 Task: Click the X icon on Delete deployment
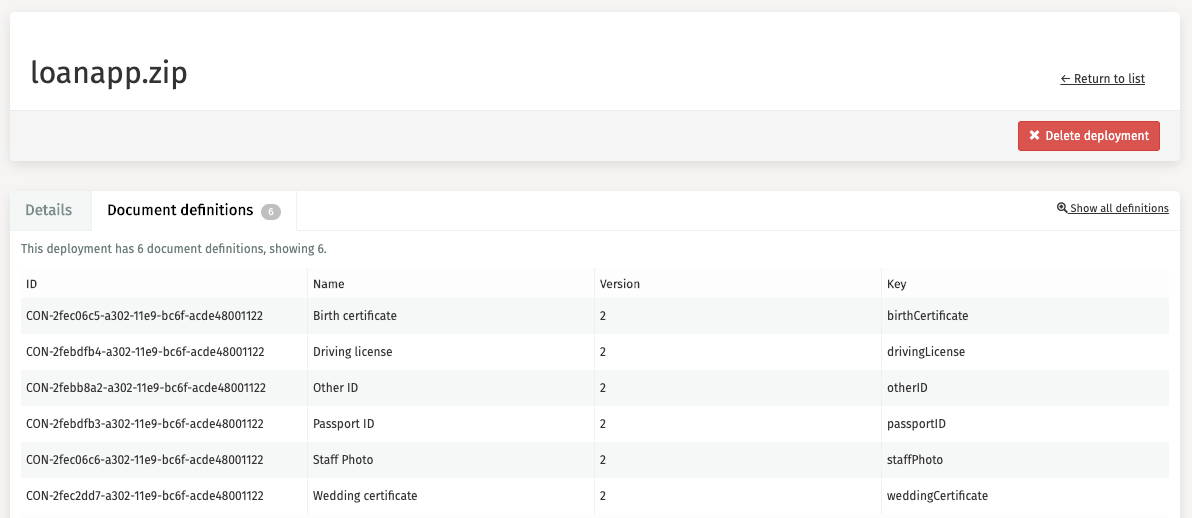pyautogui.click(x=1034, y=136)
